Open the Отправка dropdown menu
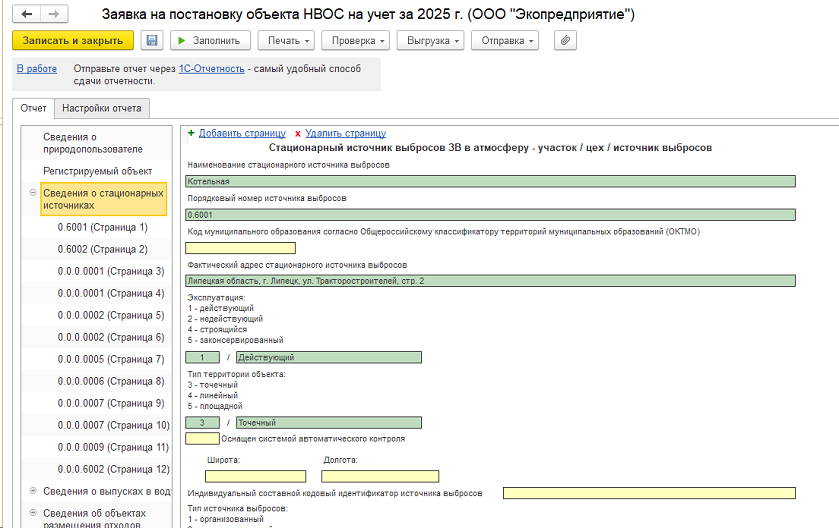Image resolution: width=839 pixels, height=528 pixels. point(506,41)
